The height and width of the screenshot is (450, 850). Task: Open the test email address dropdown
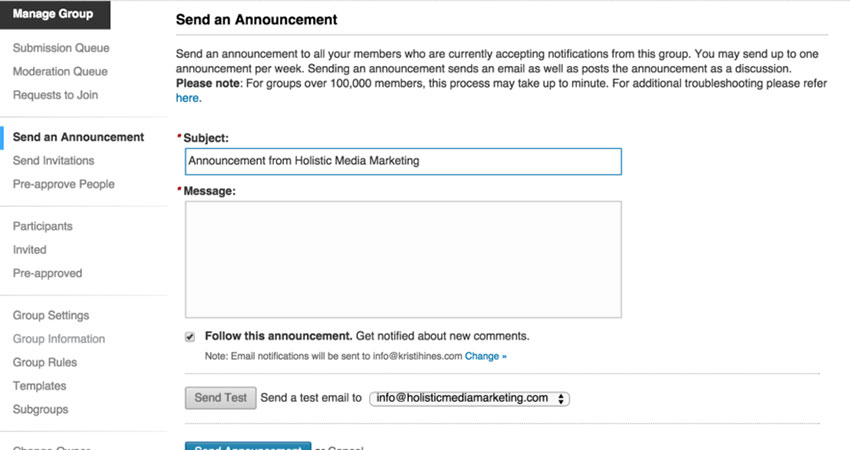point(469,398)
